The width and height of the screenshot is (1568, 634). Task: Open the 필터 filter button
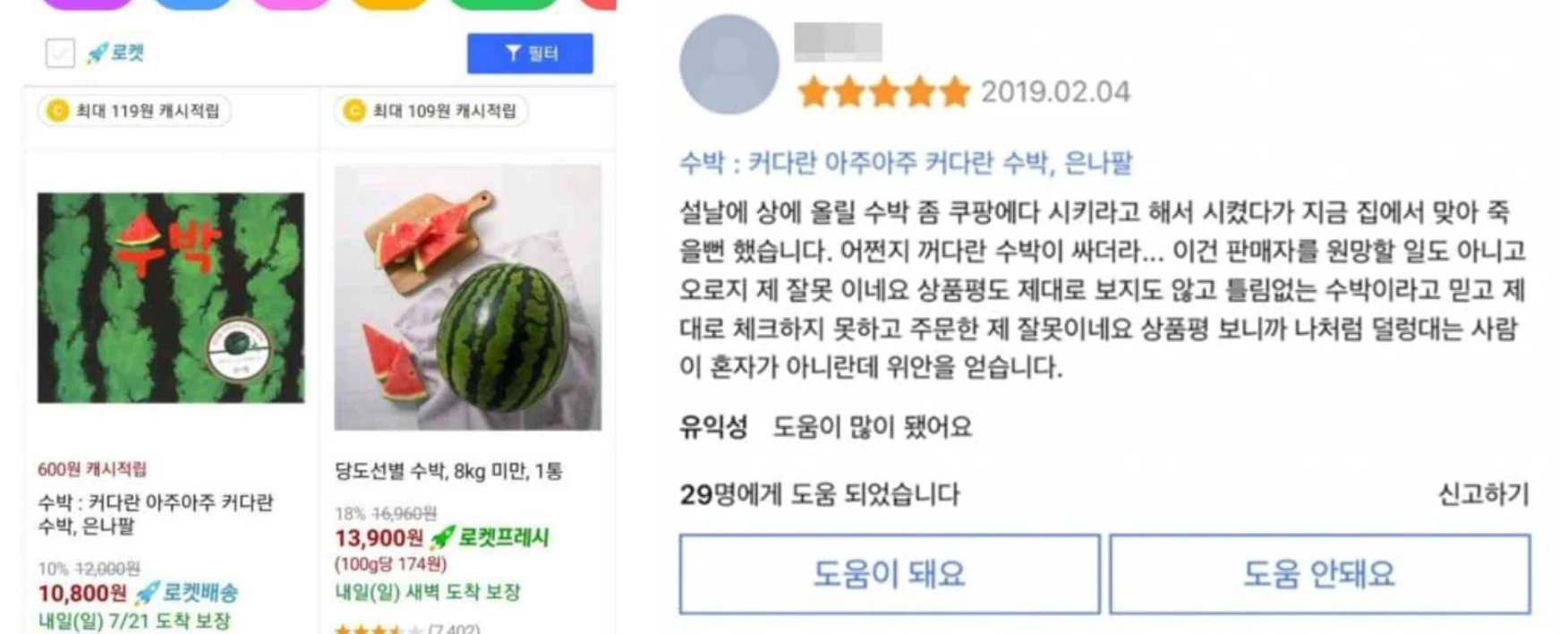point(530,54)
